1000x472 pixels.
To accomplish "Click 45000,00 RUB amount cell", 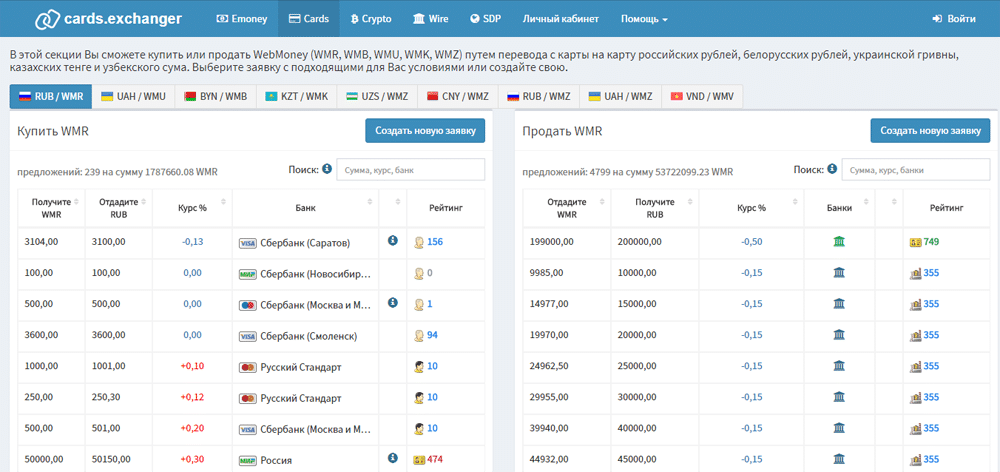I will (x=655, y=459).
